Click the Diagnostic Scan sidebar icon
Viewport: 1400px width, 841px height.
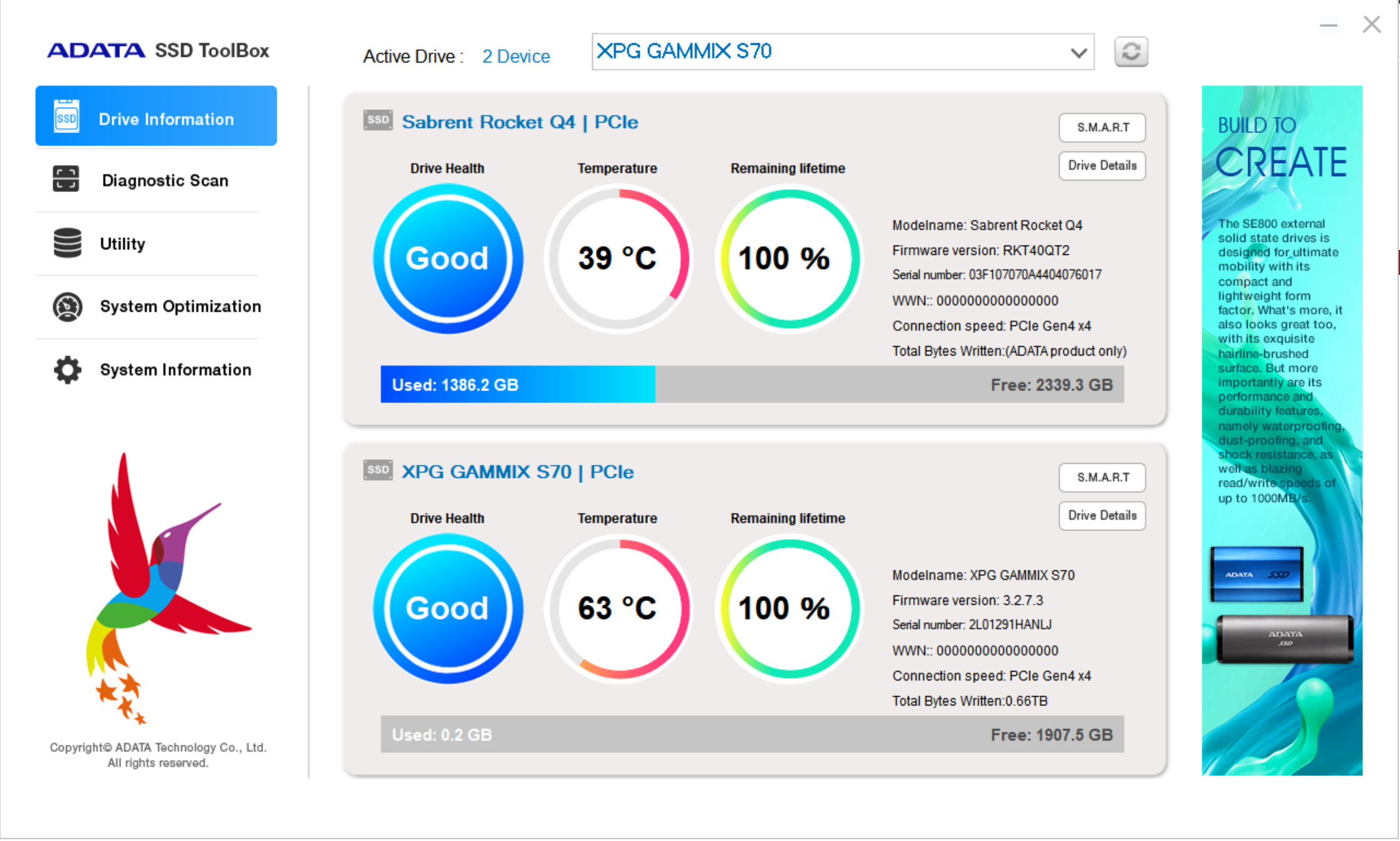coord(66,179)
